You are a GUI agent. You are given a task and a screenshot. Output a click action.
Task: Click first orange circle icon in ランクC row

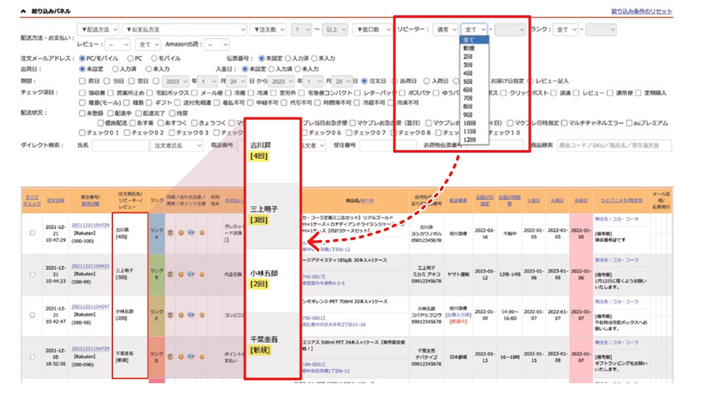coord(181,315)
